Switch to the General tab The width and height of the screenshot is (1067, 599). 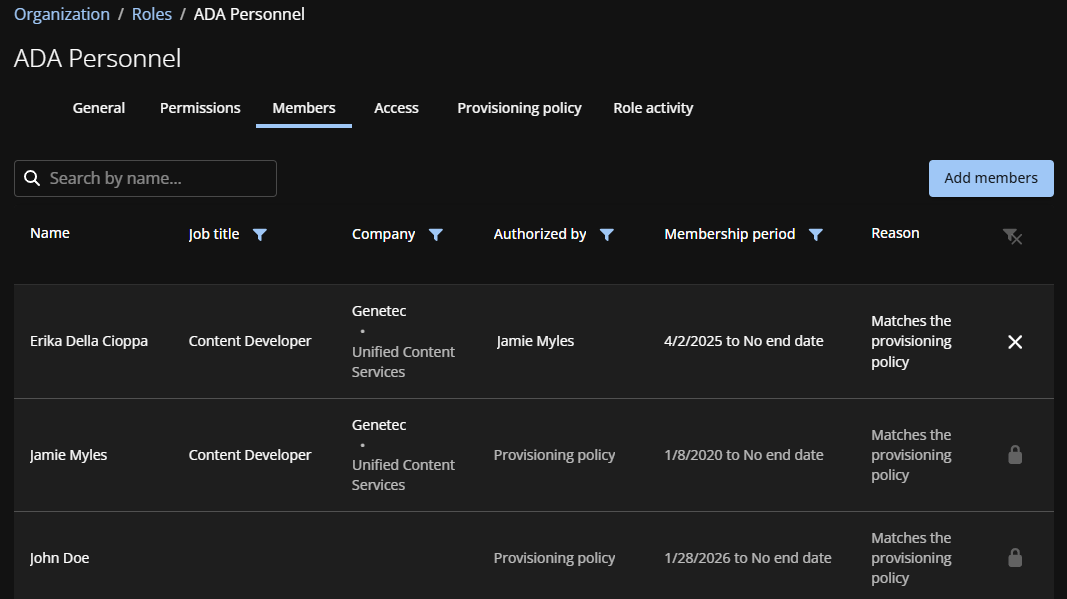coord(99,108)
